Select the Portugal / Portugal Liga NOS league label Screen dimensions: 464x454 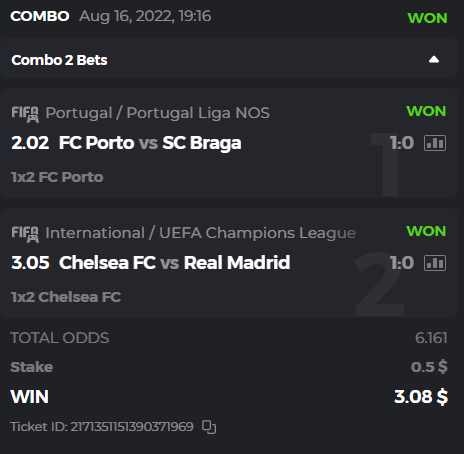(157, 113)
